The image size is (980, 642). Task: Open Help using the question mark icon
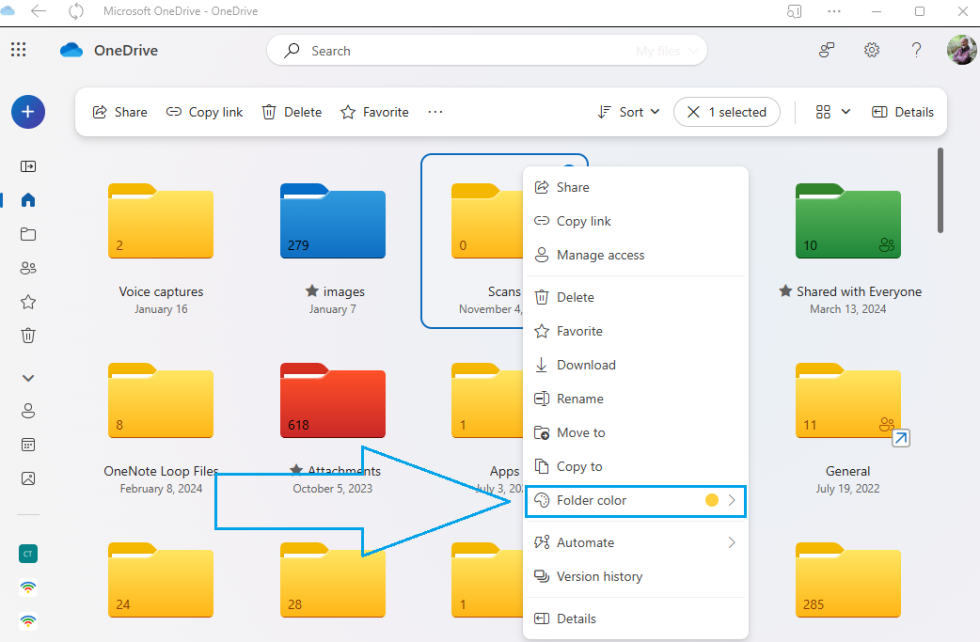pyautogui.click(x=916, y=49)
